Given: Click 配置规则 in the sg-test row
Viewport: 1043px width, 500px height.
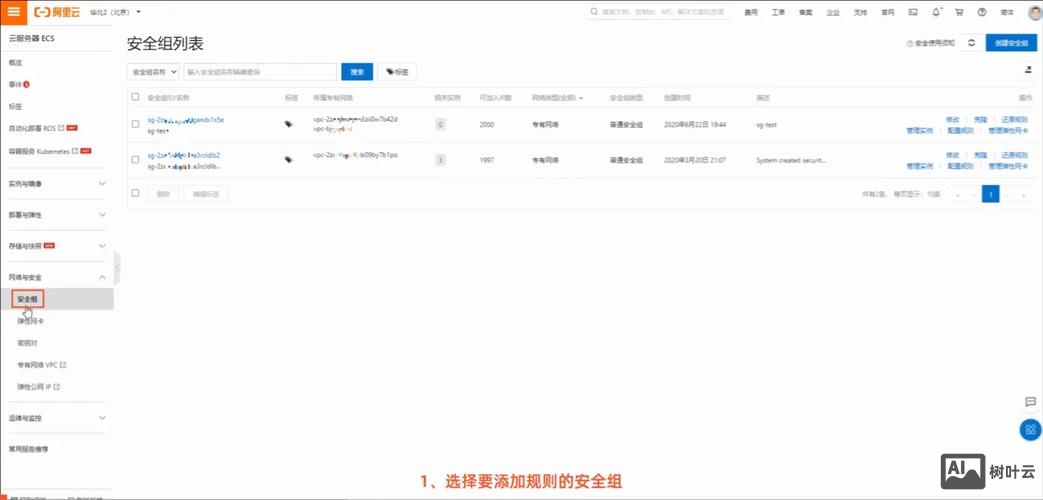Looking at the screenshot, I should (x=961, y=130).
